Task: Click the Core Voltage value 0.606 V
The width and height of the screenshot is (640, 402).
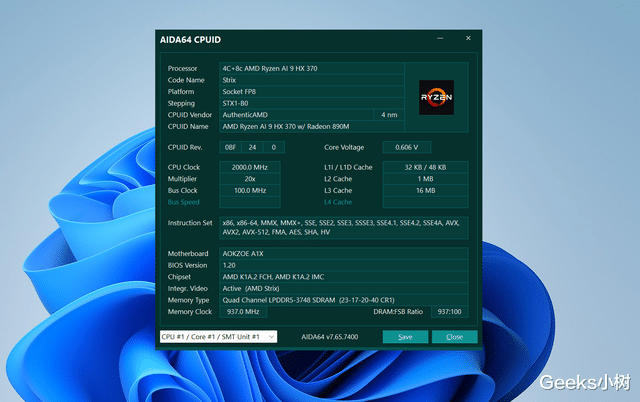Action: (407, 147)
